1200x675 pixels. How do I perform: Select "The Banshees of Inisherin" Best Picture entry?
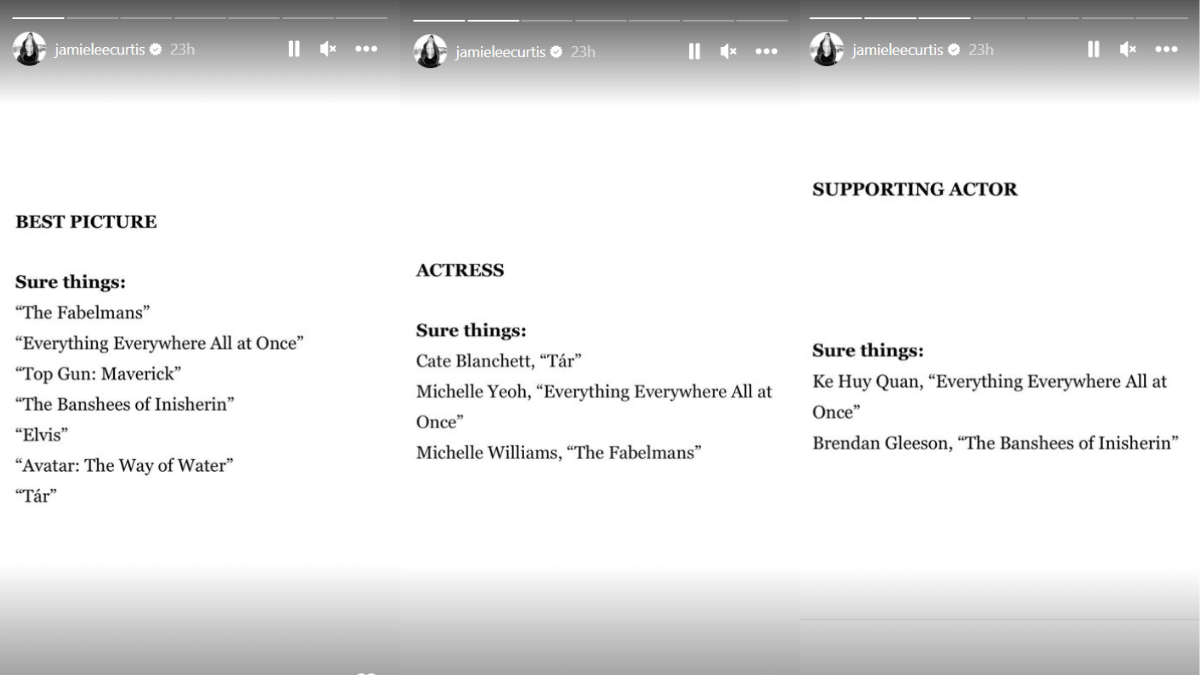point(125,404)
